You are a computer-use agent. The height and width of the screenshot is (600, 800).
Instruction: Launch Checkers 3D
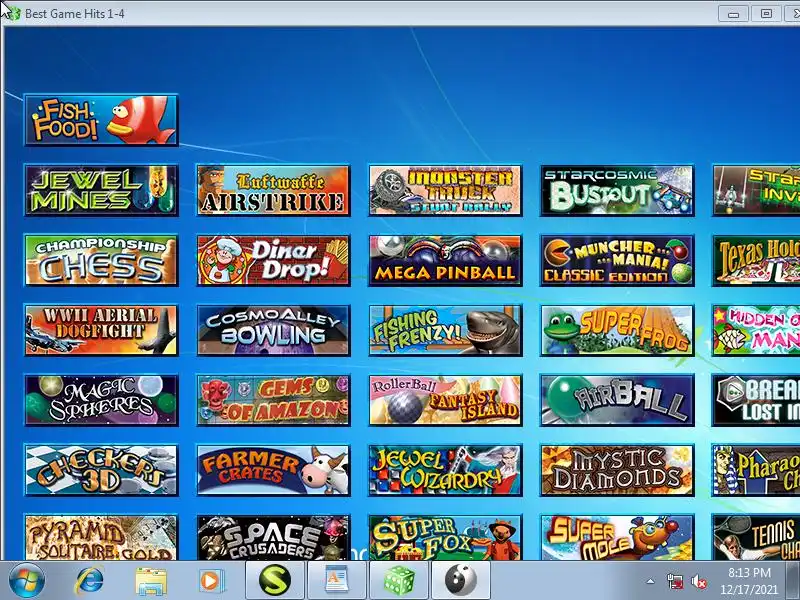coord(101,470)
